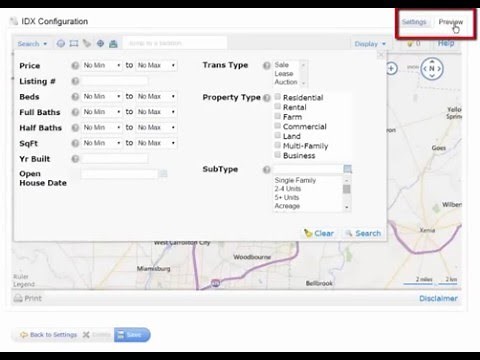The height and width of the screenshot is (360, 480).
Task: Click the Clear button
Action: 319,233
